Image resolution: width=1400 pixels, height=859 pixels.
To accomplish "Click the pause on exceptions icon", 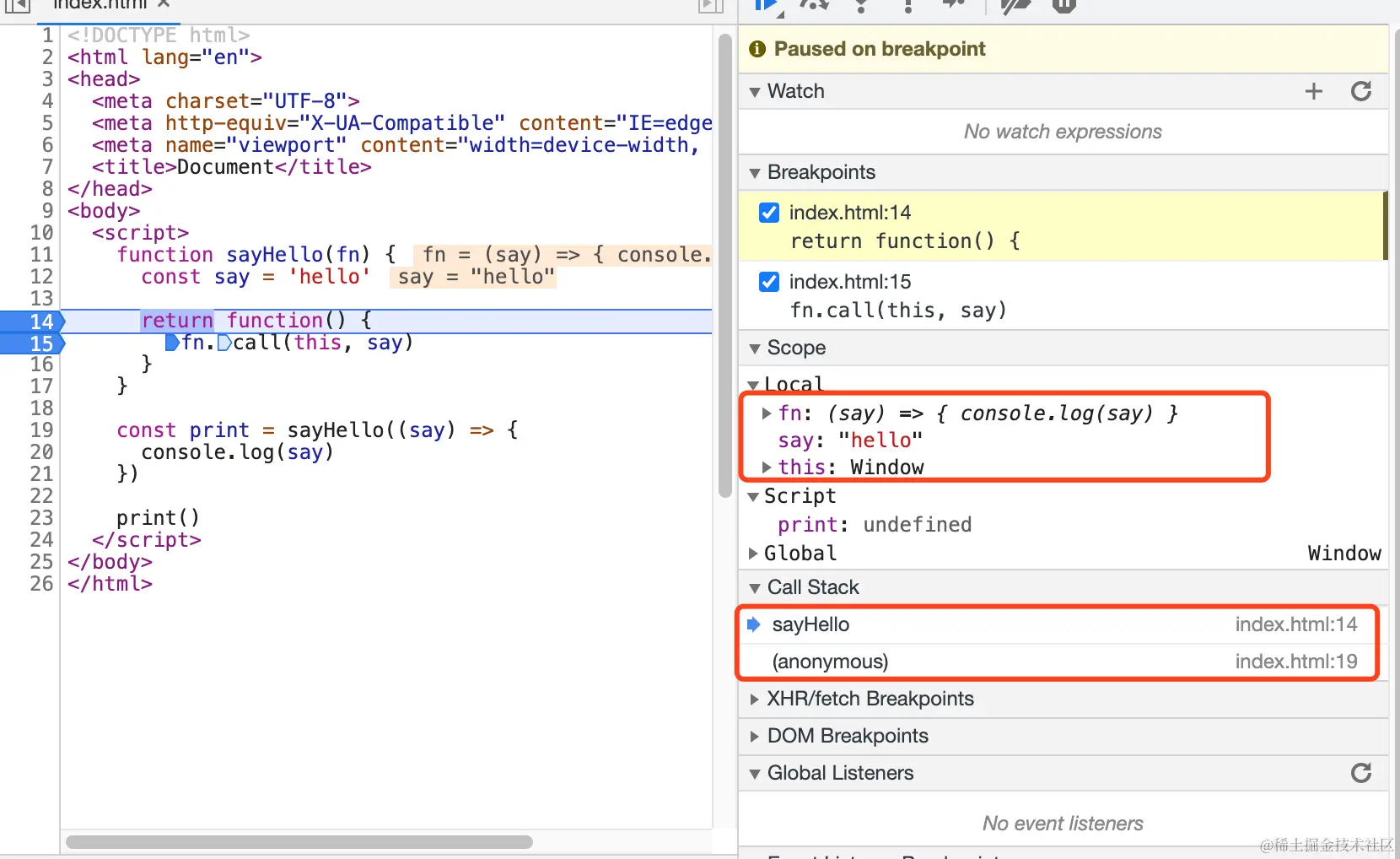I will pos(1064,6).
